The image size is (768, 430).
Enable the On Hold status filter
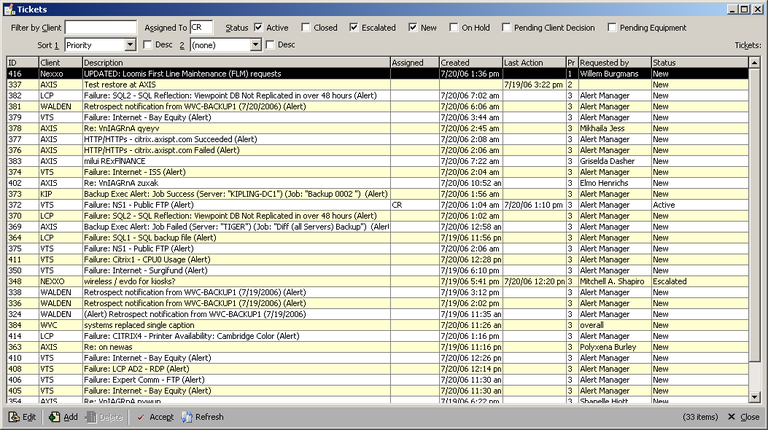click(x=454, y=28)
